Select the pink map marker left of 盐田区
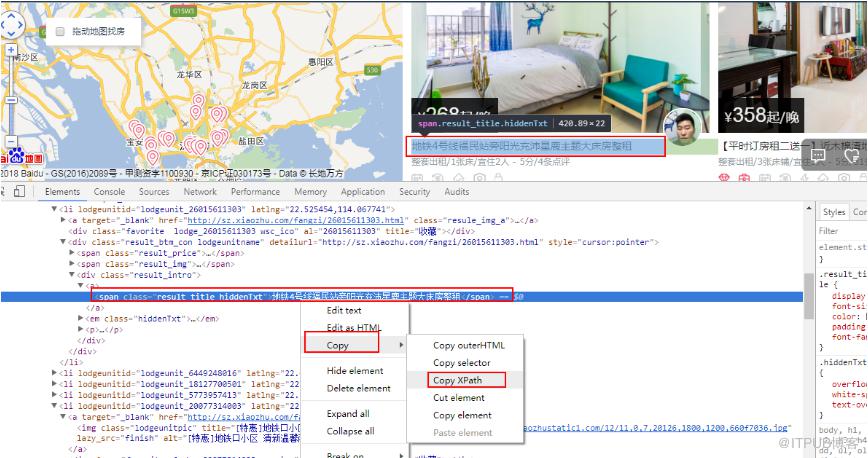The width and height of the screenshot is (868, 458). coord(218,137)
